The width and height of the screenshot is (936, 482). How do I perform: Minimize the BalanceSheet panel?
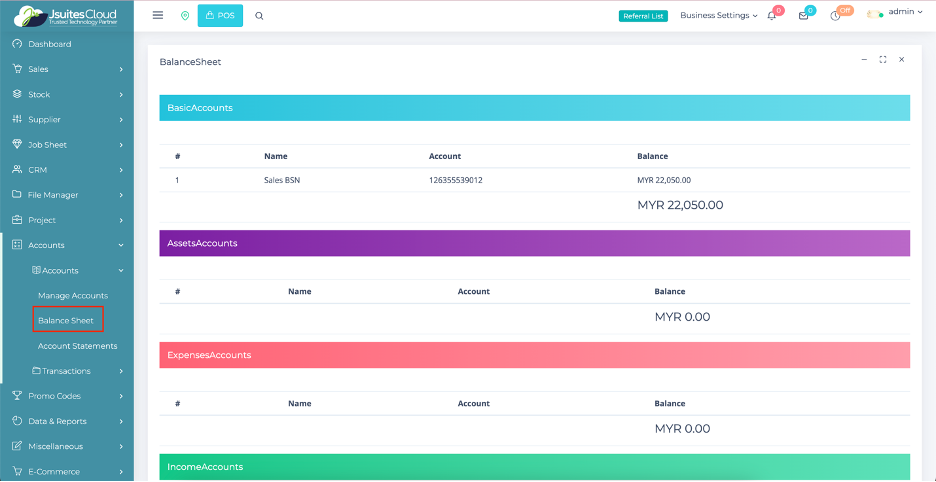(864, 60)
